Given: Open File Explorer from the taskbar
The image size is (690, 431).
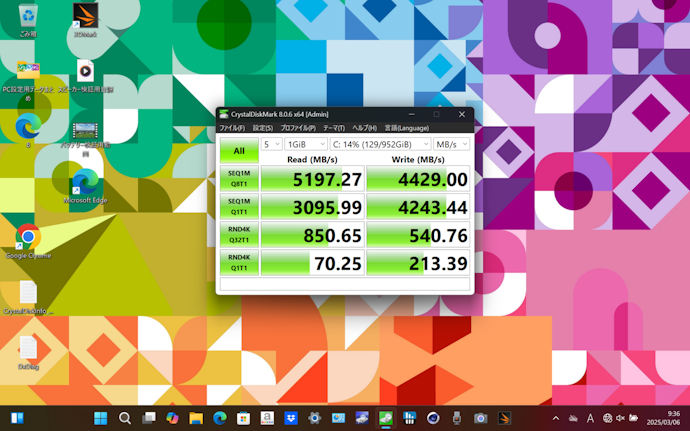Looking at the screenshot, I should 196,418.
